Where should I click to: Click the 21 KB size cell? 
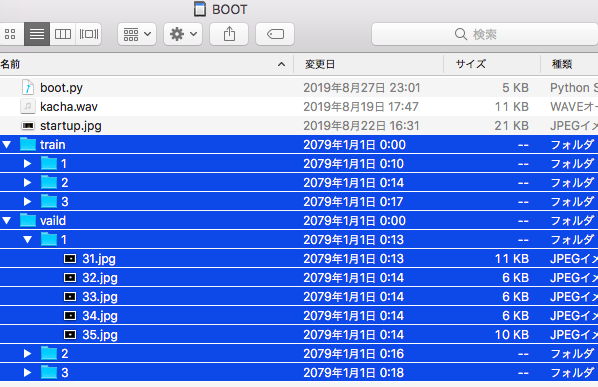[511, 126]
